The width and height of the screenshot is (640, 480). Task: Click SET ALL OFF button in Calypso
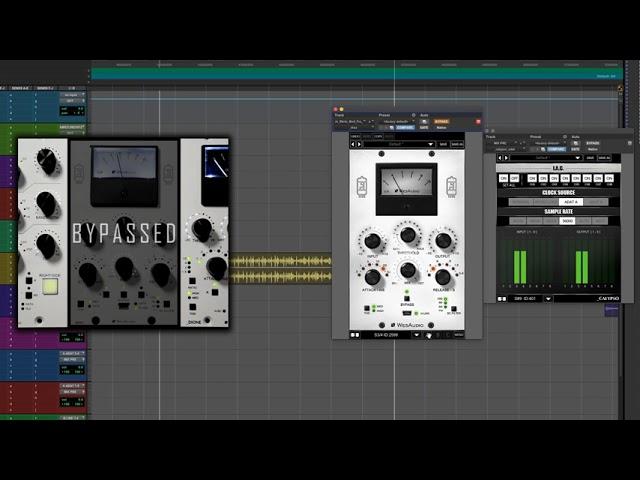tap(514, 178)
